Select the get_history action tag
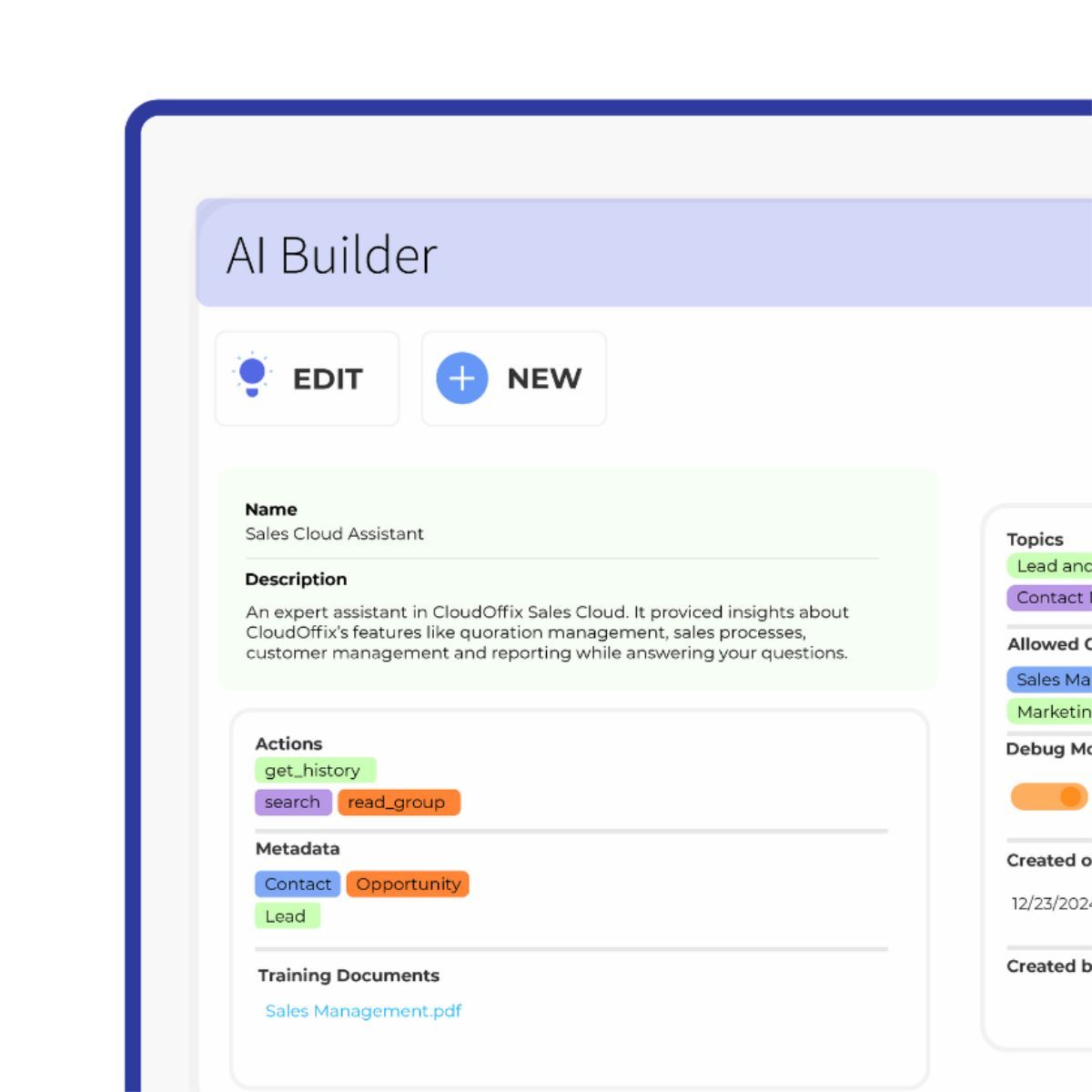This screenshot has width=1092, height=1092. point(314,771)
